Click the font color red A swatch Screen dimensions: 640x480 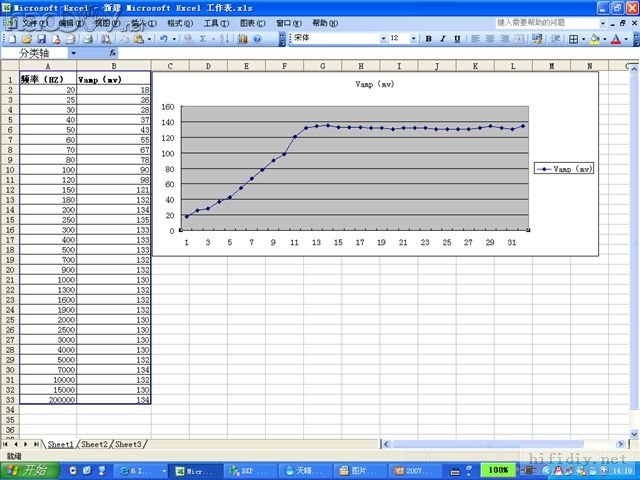pos(616,38)
